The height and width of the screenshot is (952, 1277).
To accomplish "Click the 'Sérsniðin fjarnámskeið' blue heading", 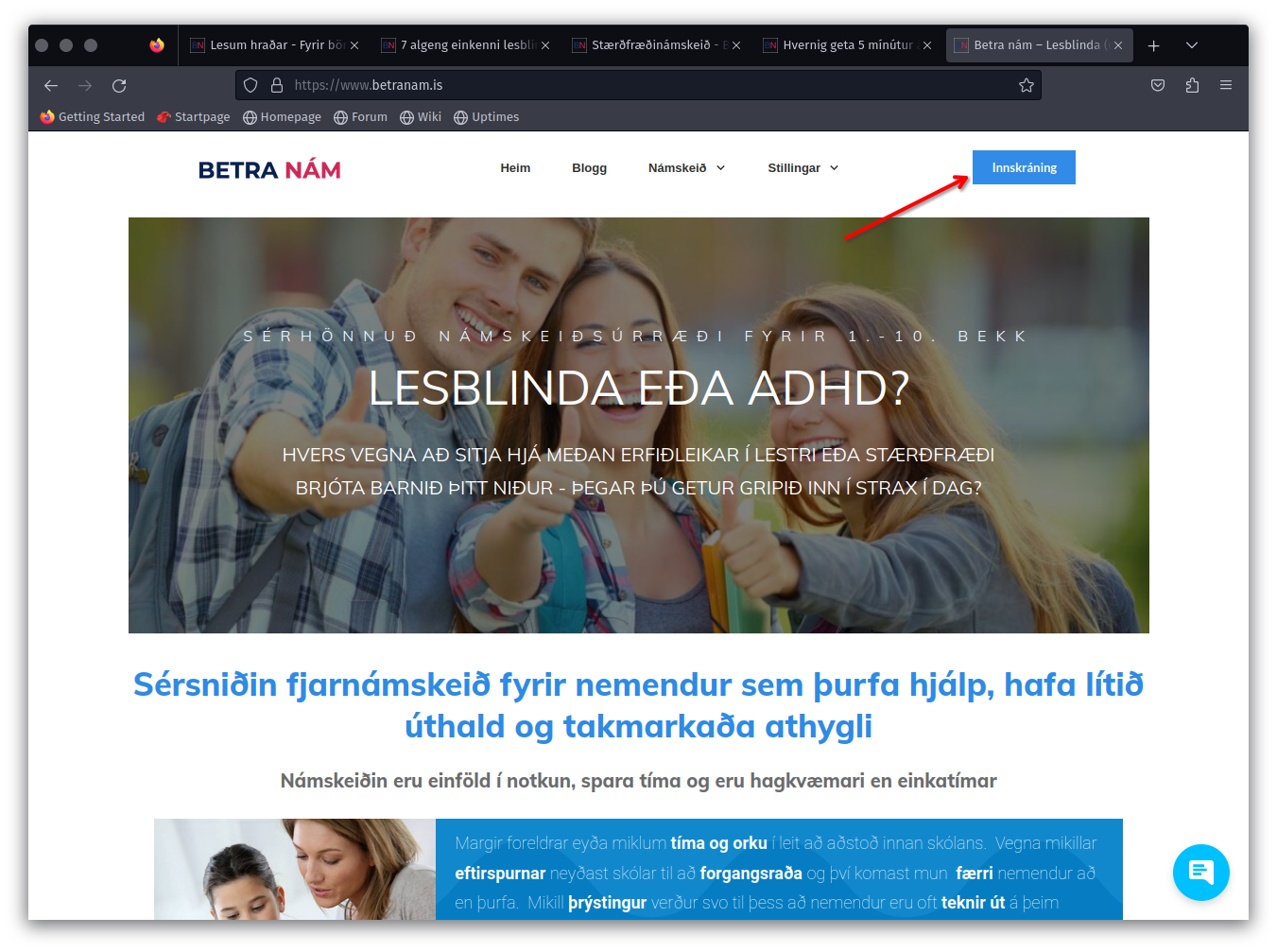I will pyautogui.click(x=639, y=705).
